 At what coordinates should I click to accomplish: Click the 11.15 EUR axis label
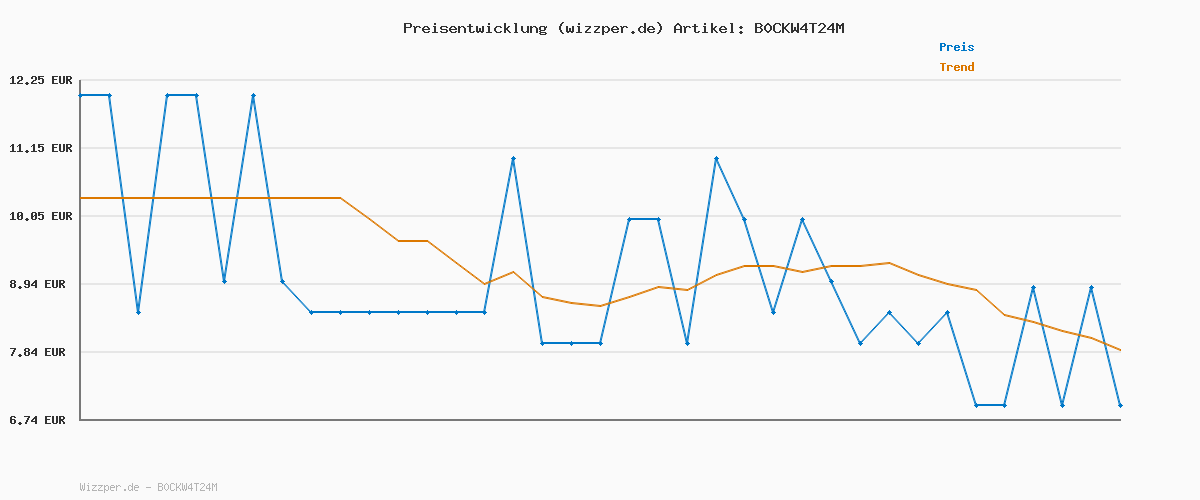pos(40,148)
